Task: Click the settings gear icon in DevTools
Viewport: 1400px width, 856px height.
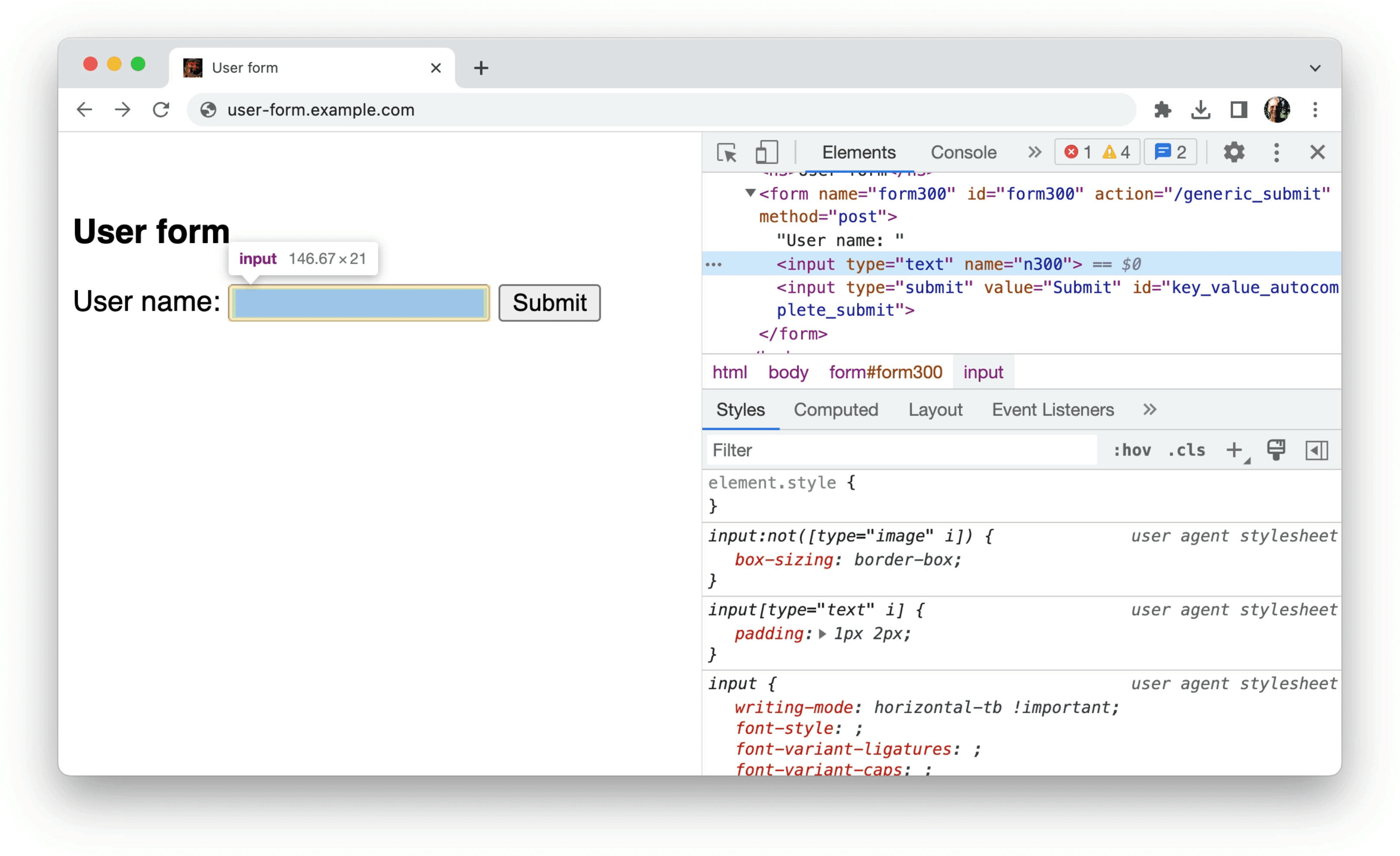Action: pos(1232,153)
